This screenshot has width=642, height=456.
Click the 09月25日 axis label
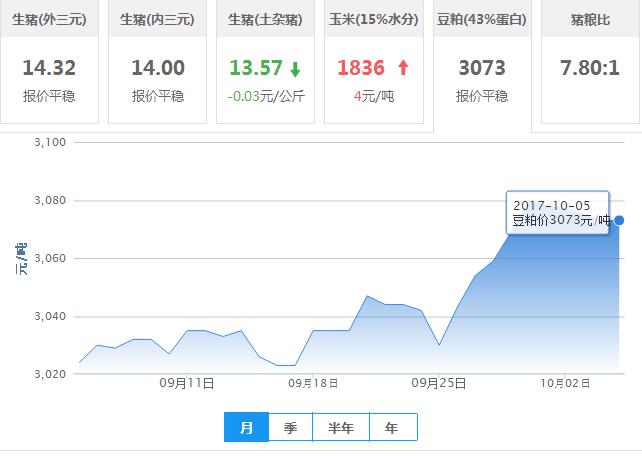(x=439, y=384)
